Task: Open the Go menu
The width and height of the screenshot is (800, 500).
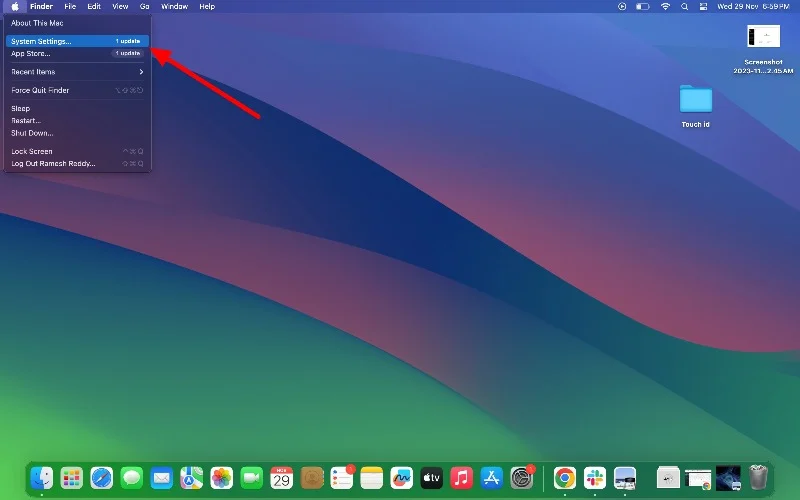Action: 145,6
